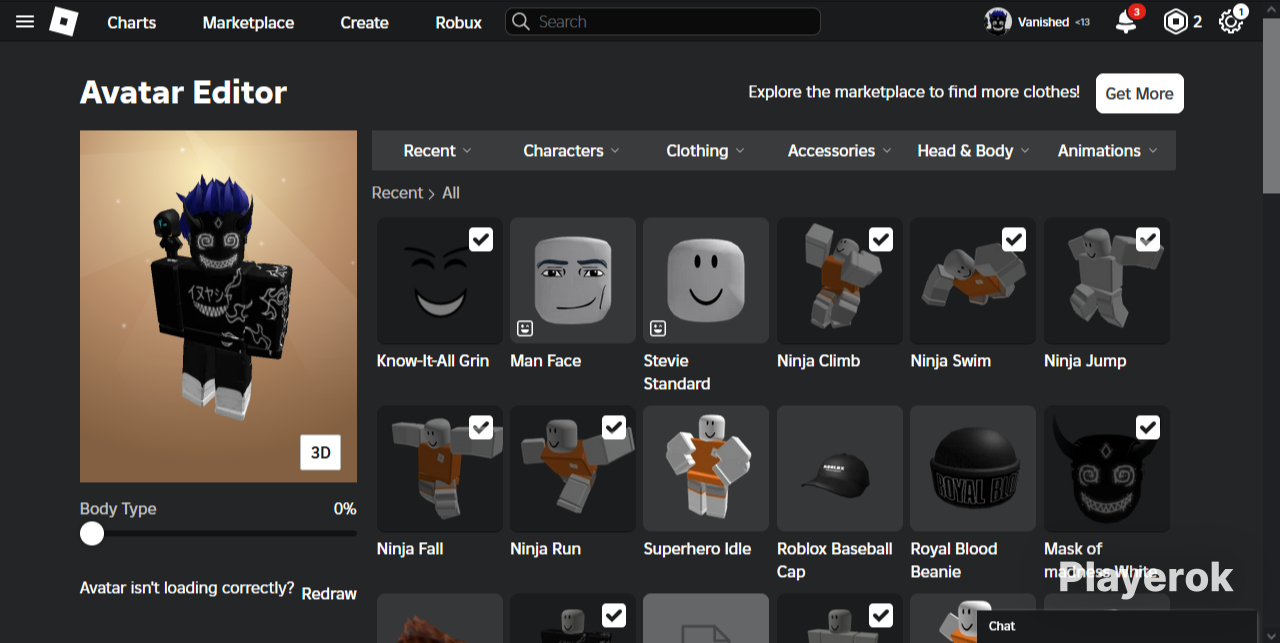Click the Robux balance icon
Image resolution: width=1280 pixels, height=643 pixels.
(1175, 22)
